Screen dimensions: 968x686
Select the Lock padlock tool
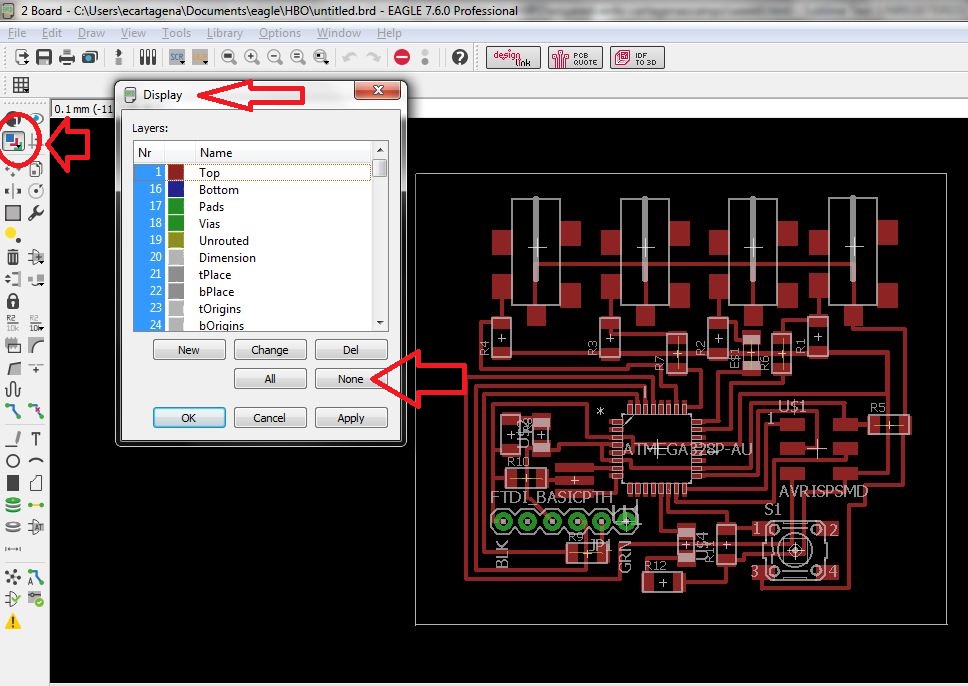[x=13, y=301]
